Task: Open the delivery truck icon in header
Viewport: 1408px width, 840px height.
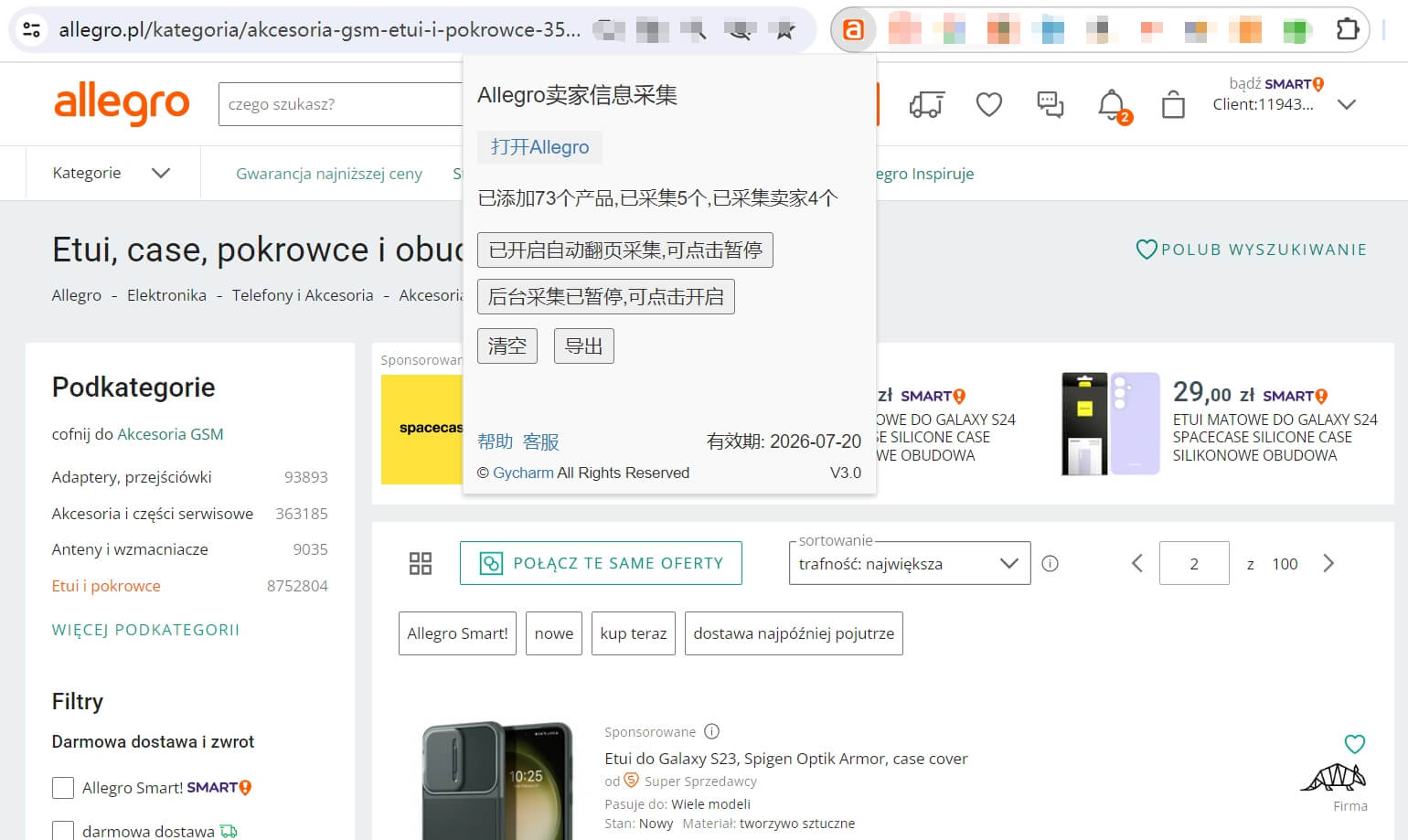Action: click(x=927, y=105)
